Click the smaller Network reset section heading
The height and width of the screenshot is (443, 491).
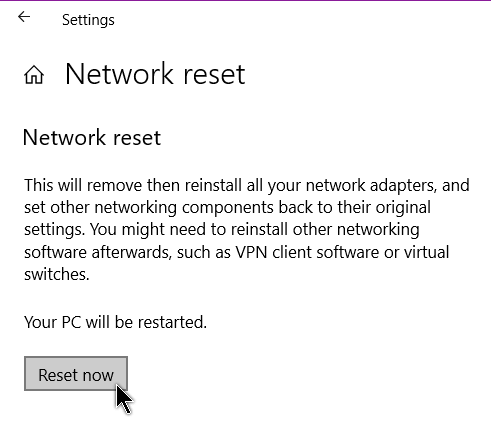(92, 137)
